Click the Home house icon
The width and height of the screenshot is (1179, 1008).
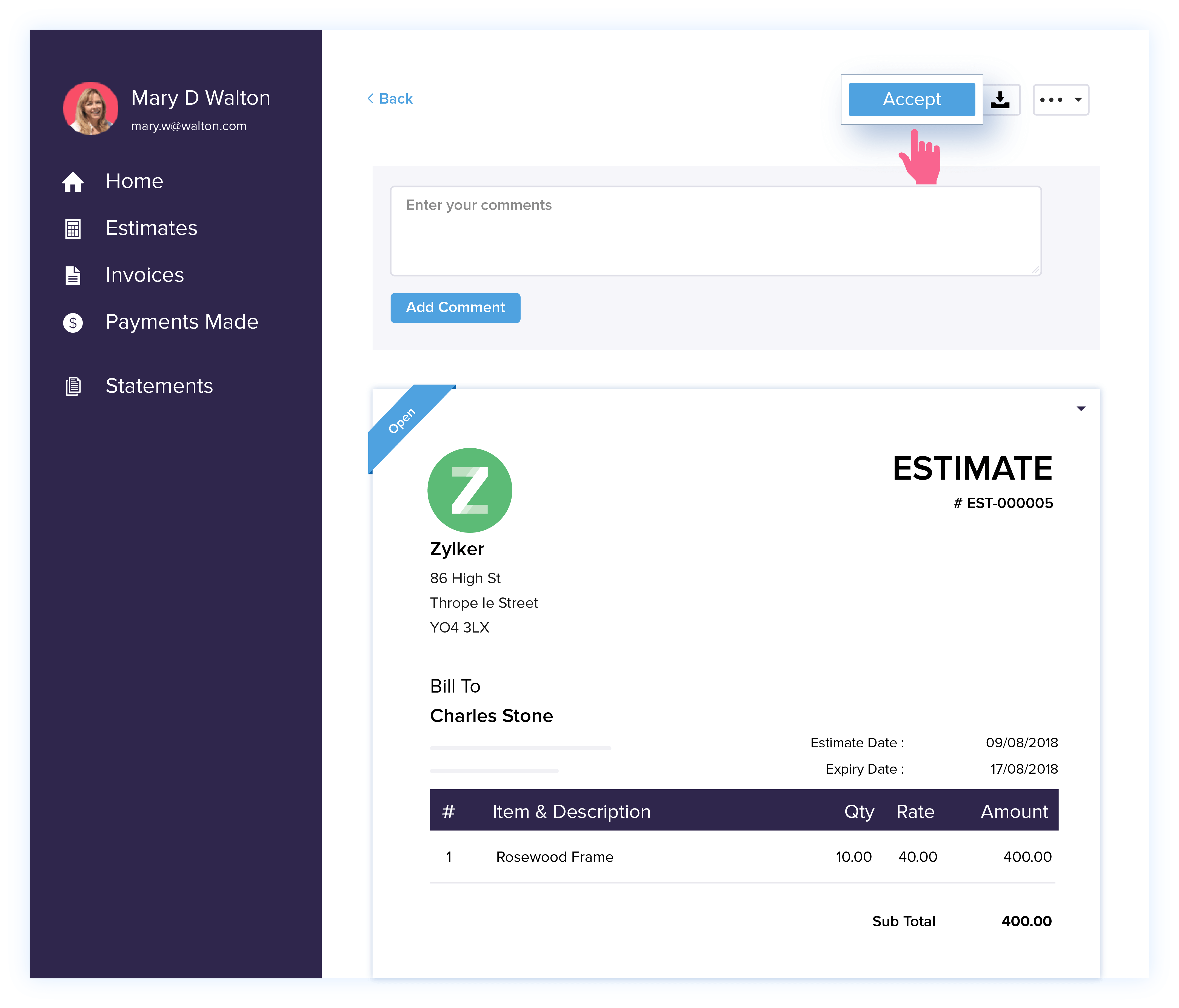pos(73,182)
